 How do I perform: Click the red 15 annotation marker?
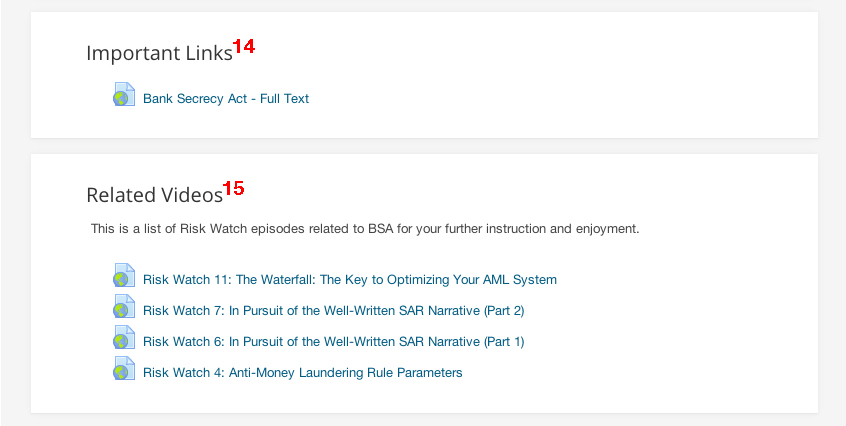(x=234, y=189)
